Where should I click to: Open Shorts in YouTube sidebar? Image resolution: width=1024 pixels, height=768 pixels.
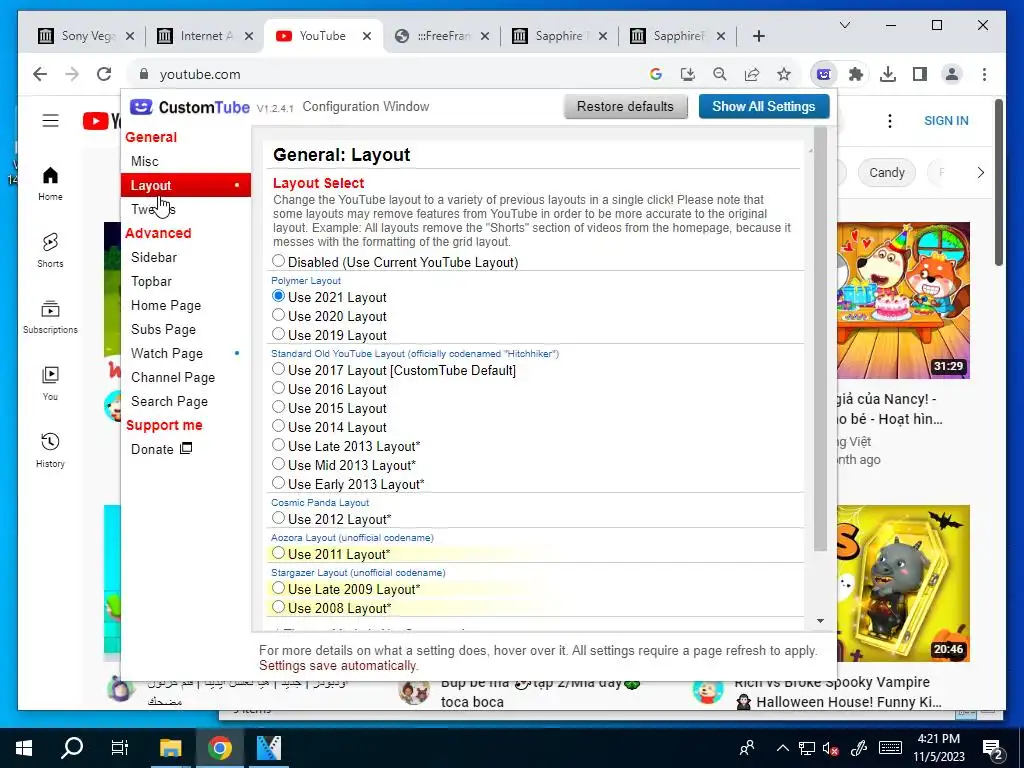50,250
